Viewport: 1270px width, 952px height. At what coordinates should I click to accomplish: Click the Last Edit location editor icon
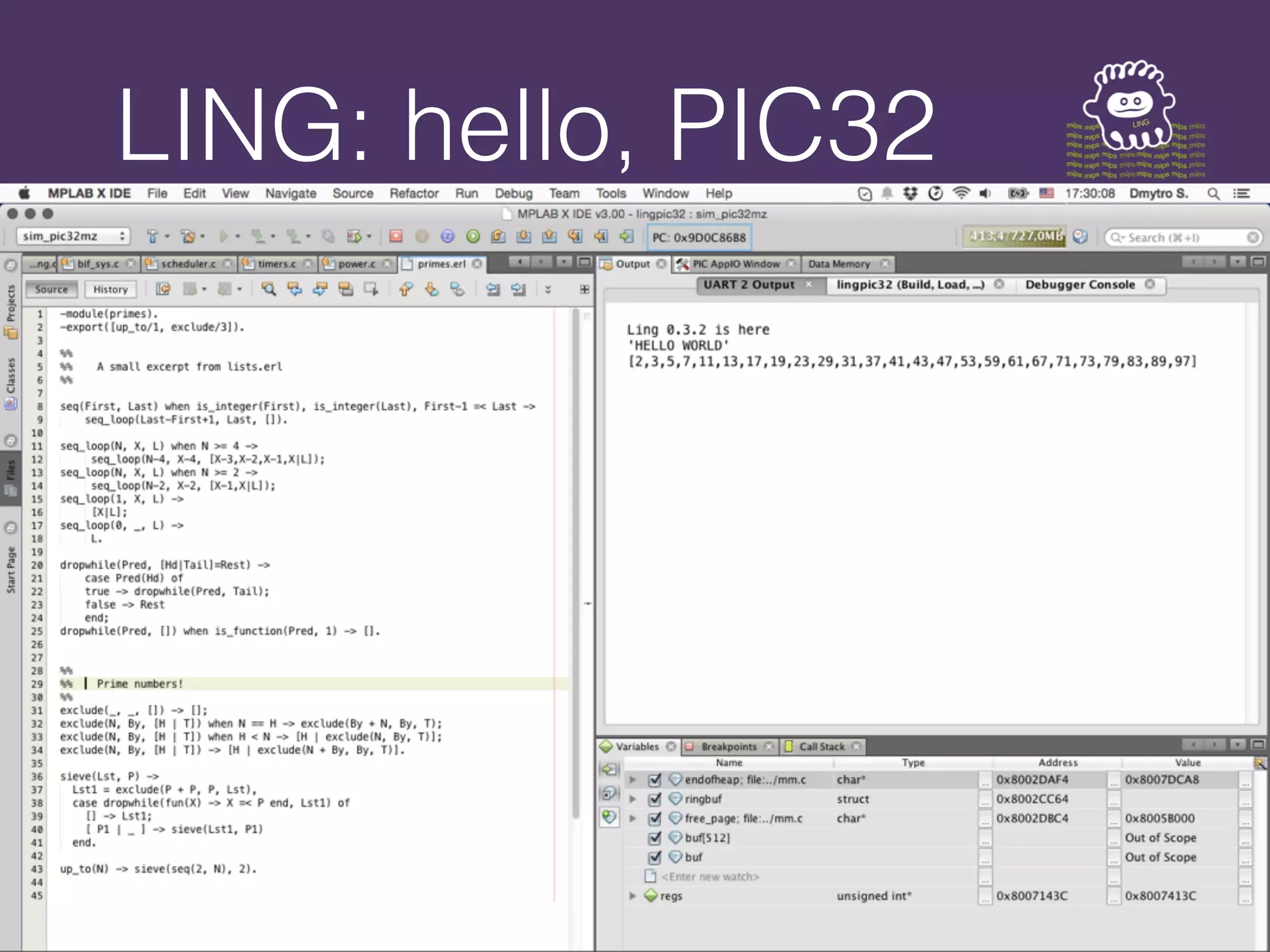point(163,289)
